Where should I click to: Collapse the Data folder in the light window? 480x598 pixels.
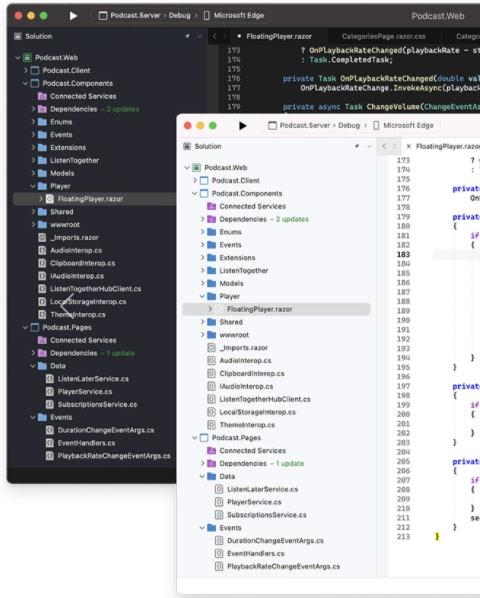[x=202, y=476]
